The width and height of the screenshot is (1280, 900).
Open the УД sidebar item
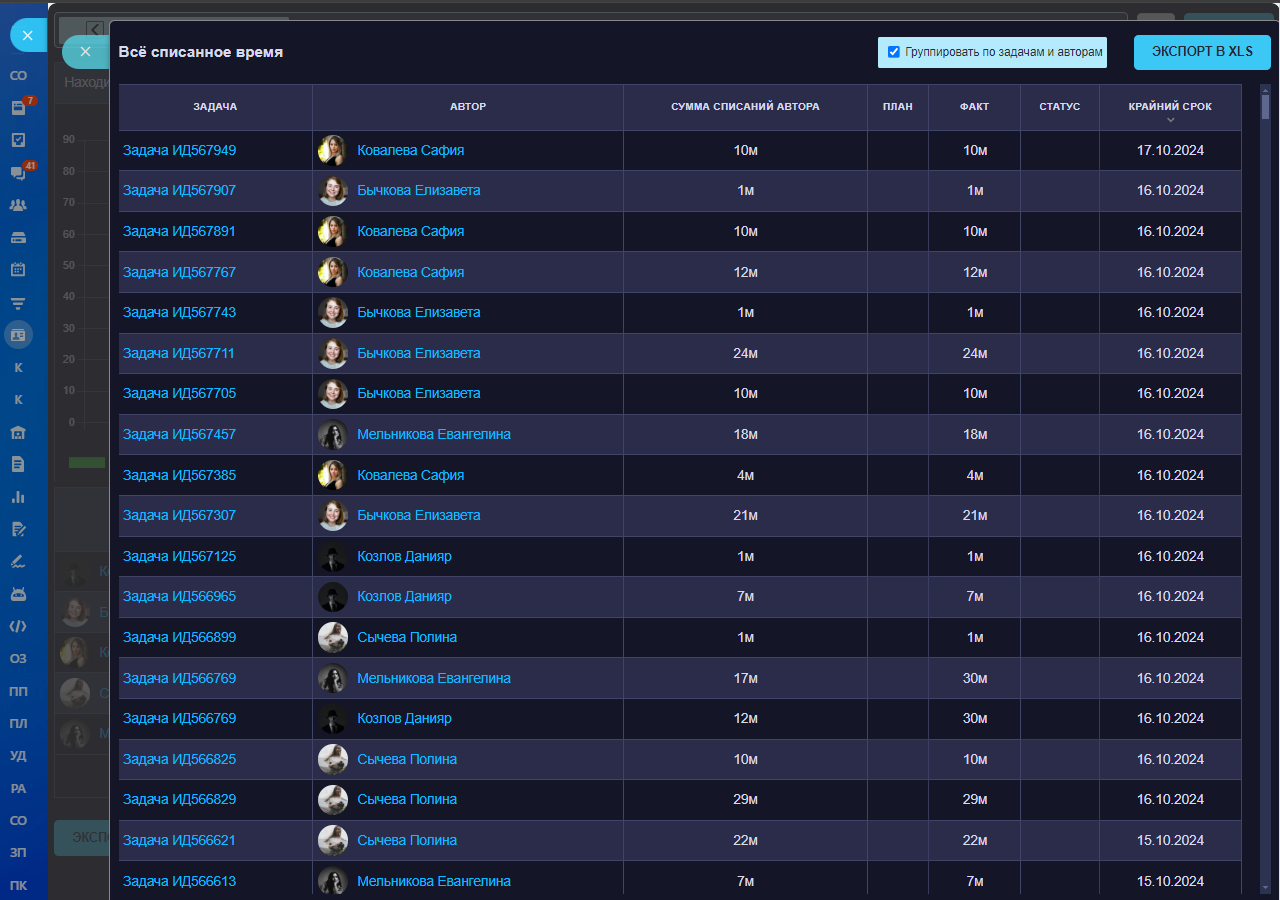click(x=18, y=756)
